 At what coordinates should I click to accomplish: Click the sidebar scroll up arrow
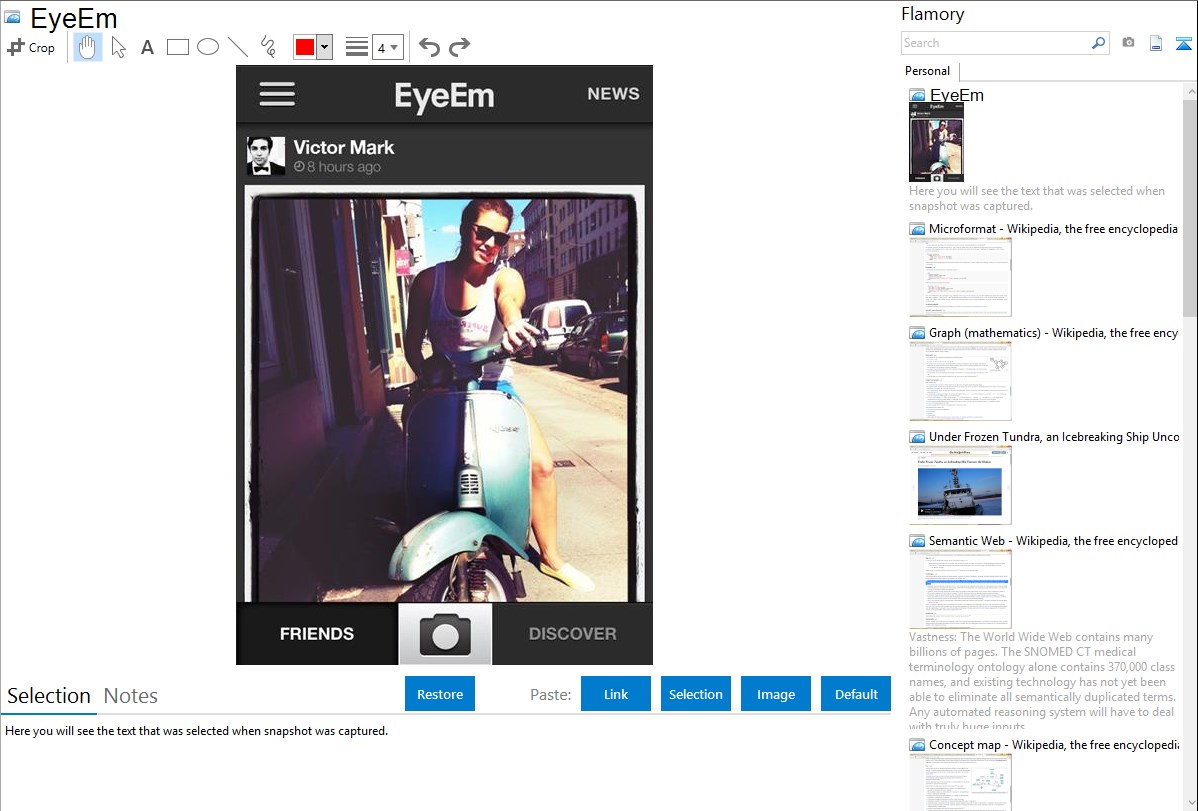pyautogui.click(x=1190, y=91)
